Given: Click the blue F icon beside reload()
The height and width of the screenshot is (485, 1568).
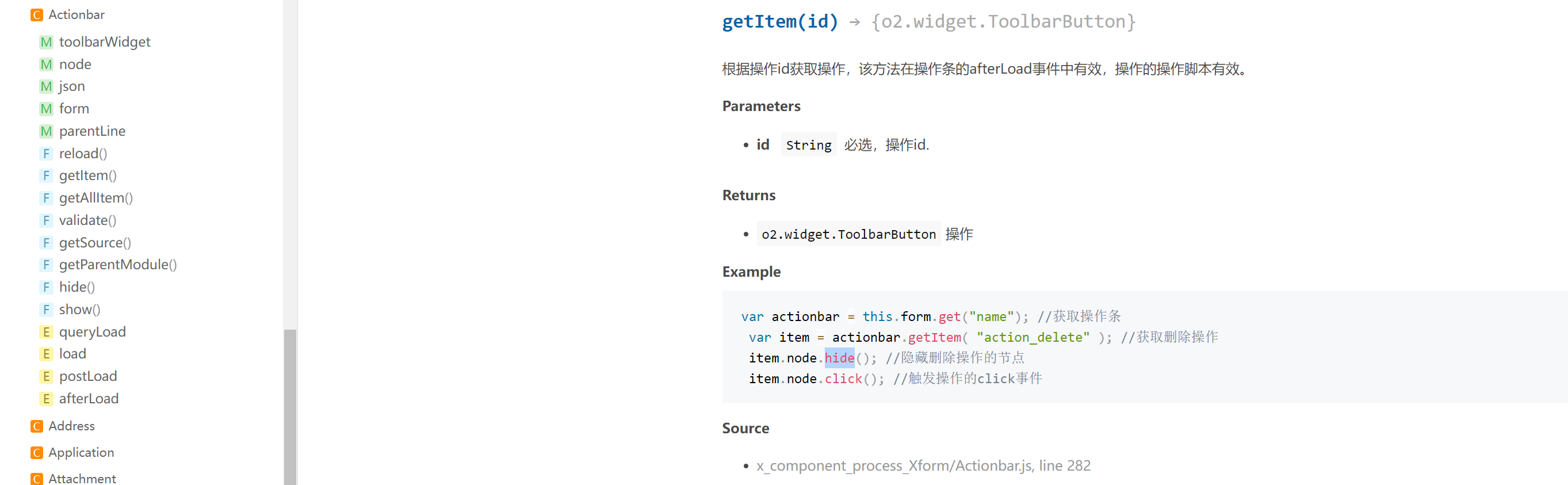Looking at the screenshot, I should coord(46,154).
